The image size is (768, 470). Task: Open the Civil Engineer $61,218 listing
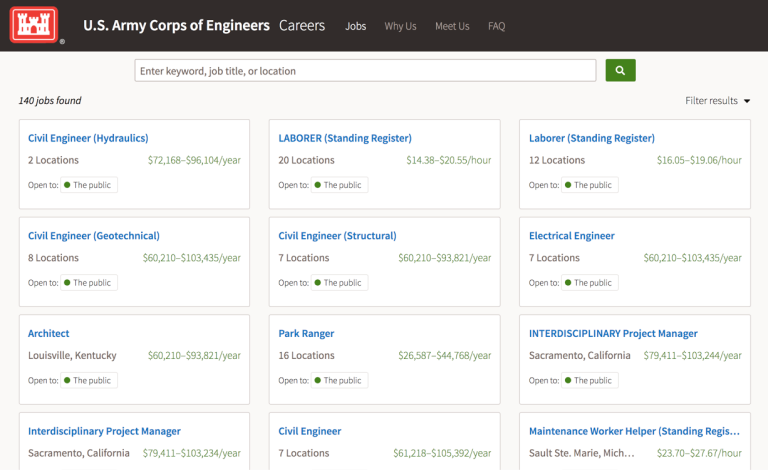(310, 431)
